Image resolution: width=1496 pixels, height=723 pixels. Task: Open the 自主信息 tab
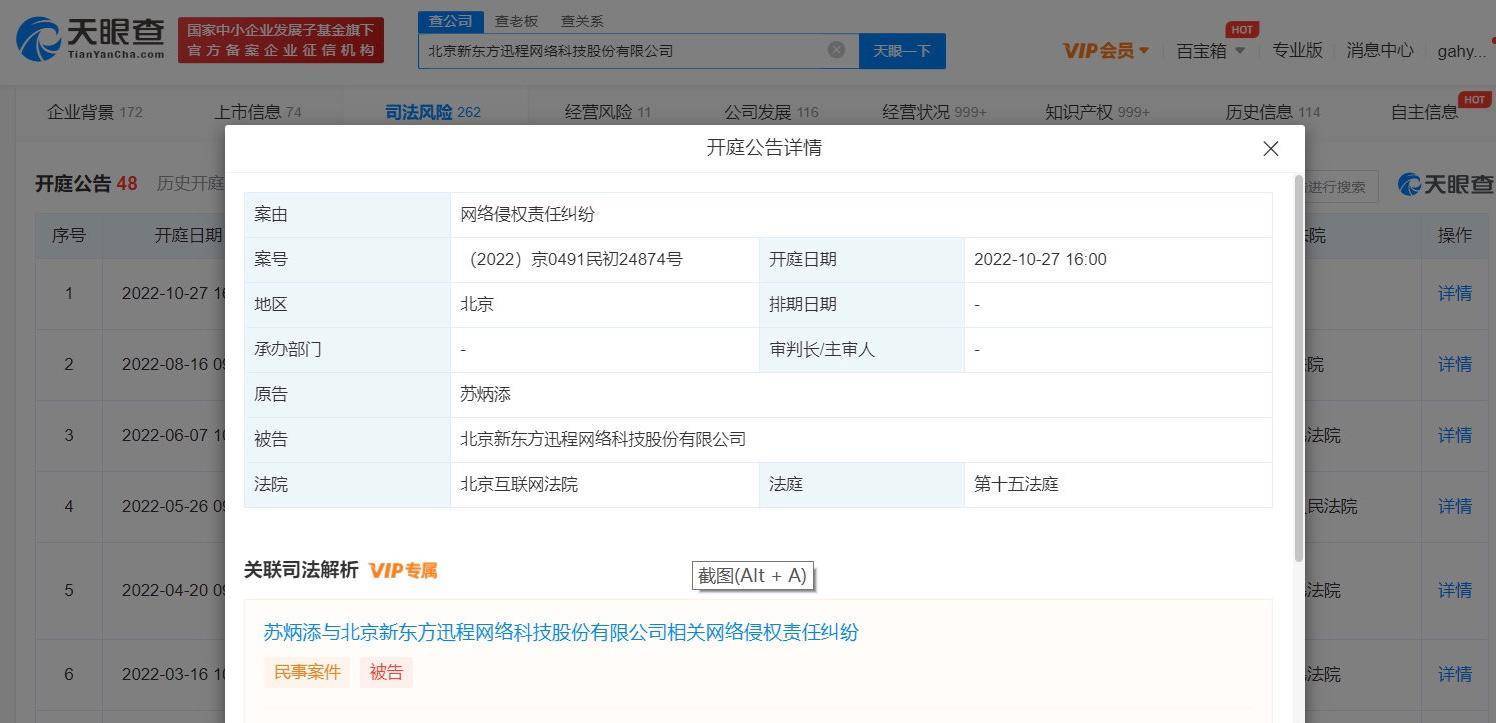[1424, 112]
